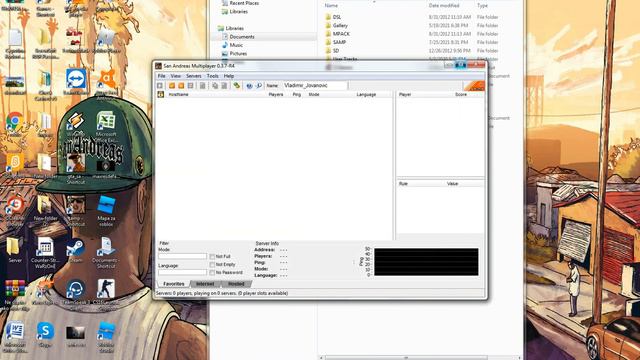Open Google Chrome desktop icon
Image resolution: width=640 pixels, height=360 pixels.
click(15, 121)
